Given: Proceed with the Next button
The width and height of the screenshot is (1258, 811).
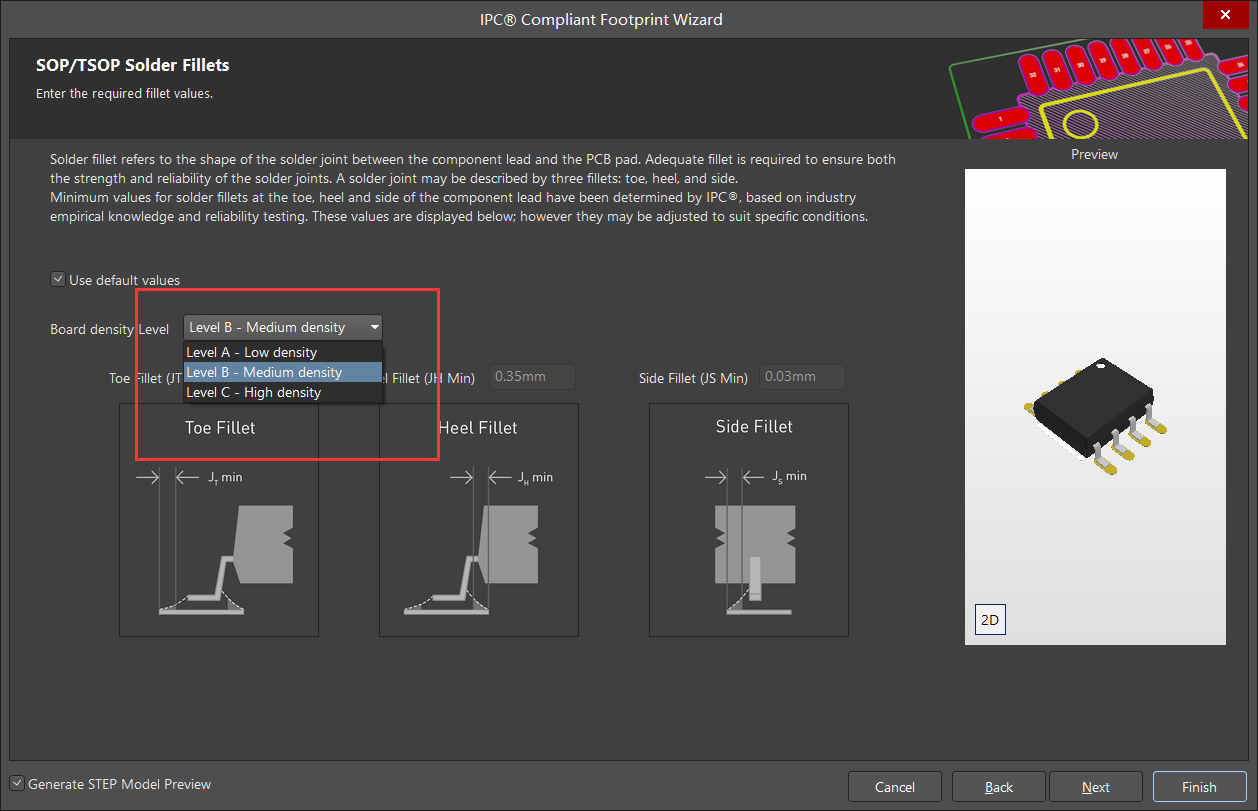Looking at the screenshot, I should click(x=1096, y=787).
